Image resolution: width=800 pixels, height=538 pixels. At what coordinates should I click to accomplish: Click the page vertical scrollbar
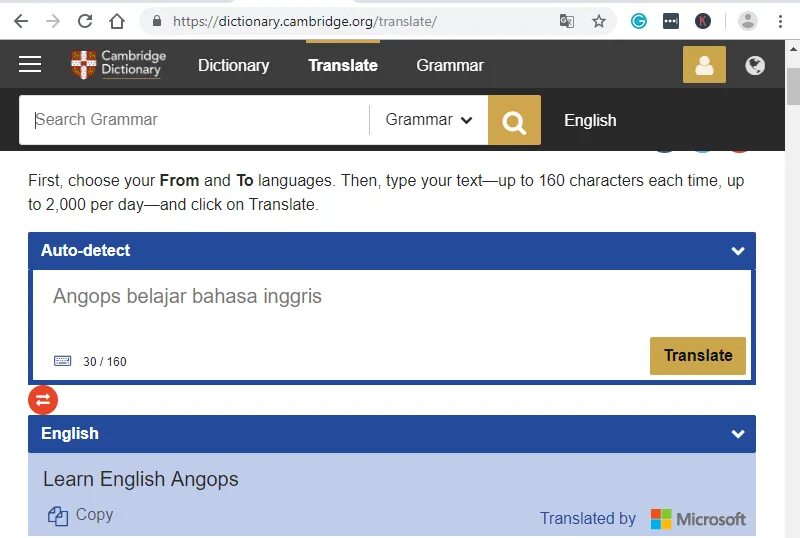tap(793, 289)
